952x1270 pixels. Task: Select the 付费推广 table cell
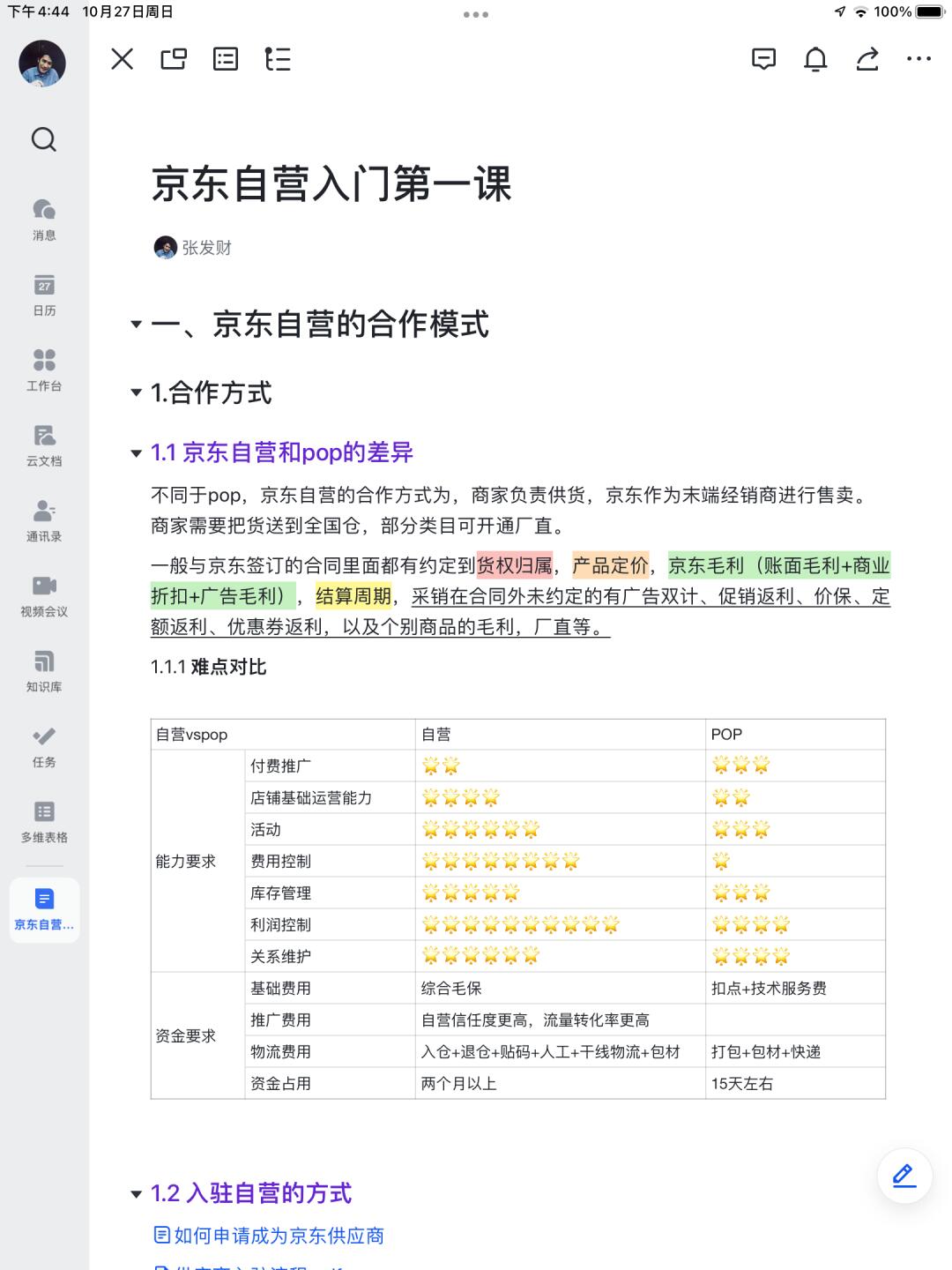330,766
